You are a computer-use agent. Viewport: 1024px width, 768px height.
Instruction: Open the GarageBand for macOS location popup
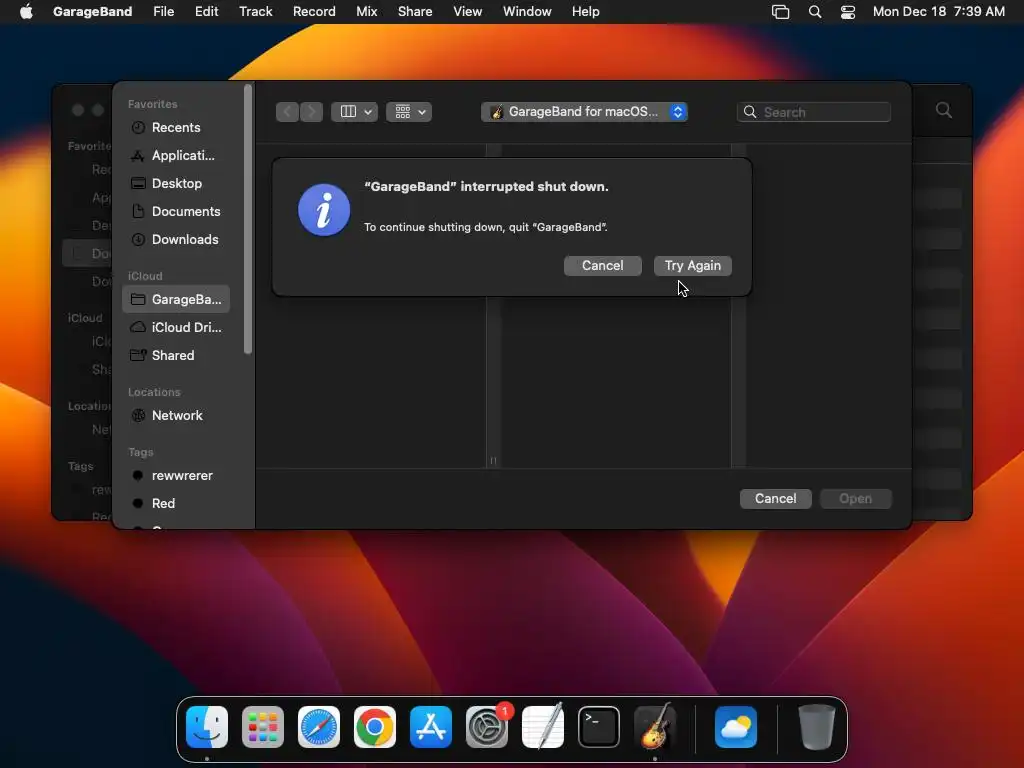(584, 112)
